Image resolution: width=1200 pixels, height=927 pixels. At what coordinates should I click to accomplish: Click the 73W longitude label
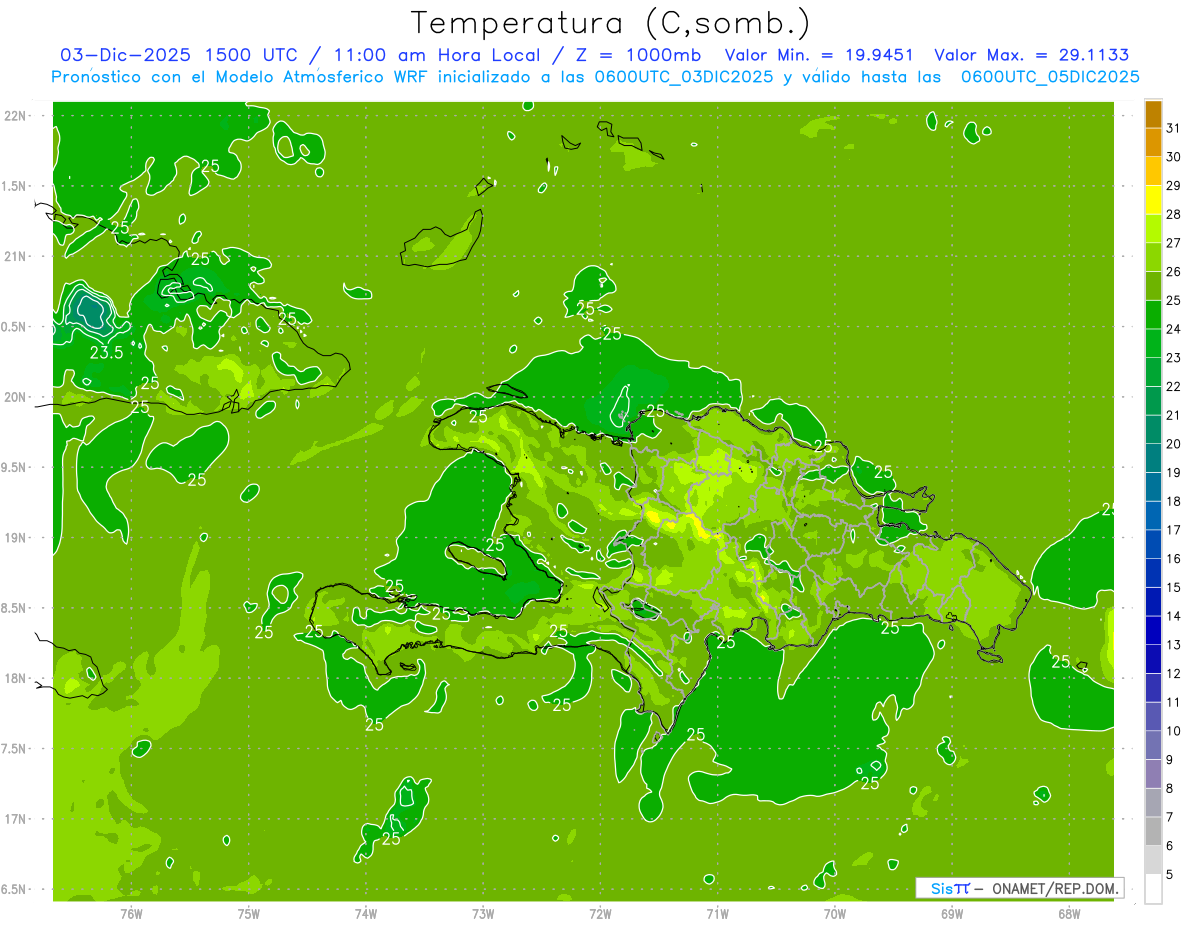click(483, 912)
